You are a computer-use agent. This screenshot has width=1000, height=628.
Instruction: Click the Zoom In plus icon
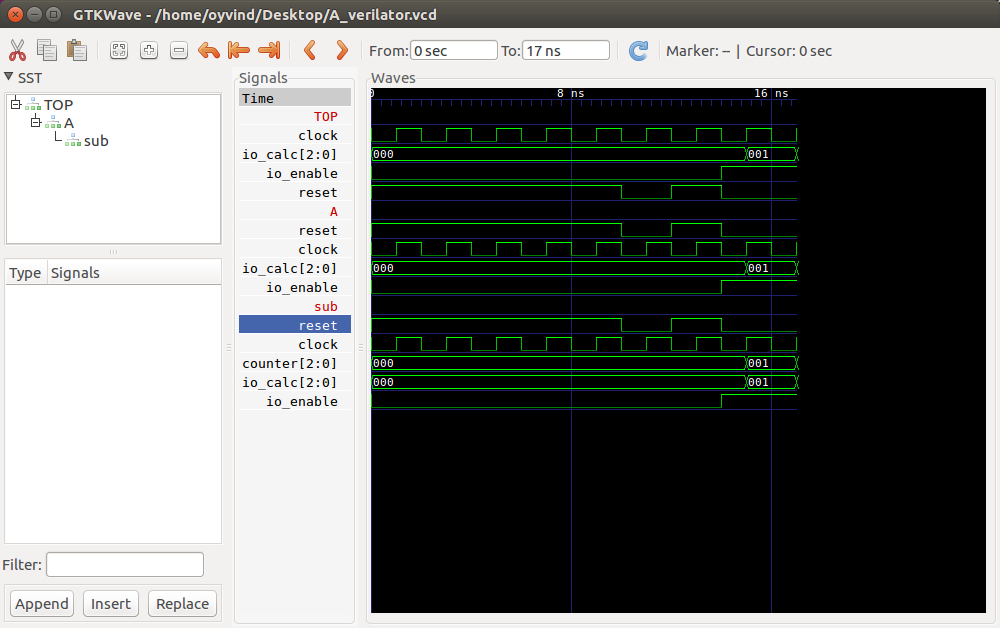point(149,50)
